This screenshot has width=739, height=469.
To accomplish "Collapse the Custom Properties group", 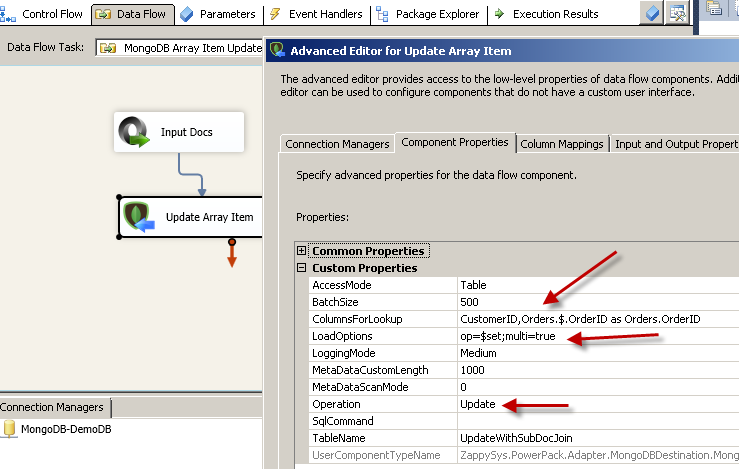I will (x=302, y=268).
